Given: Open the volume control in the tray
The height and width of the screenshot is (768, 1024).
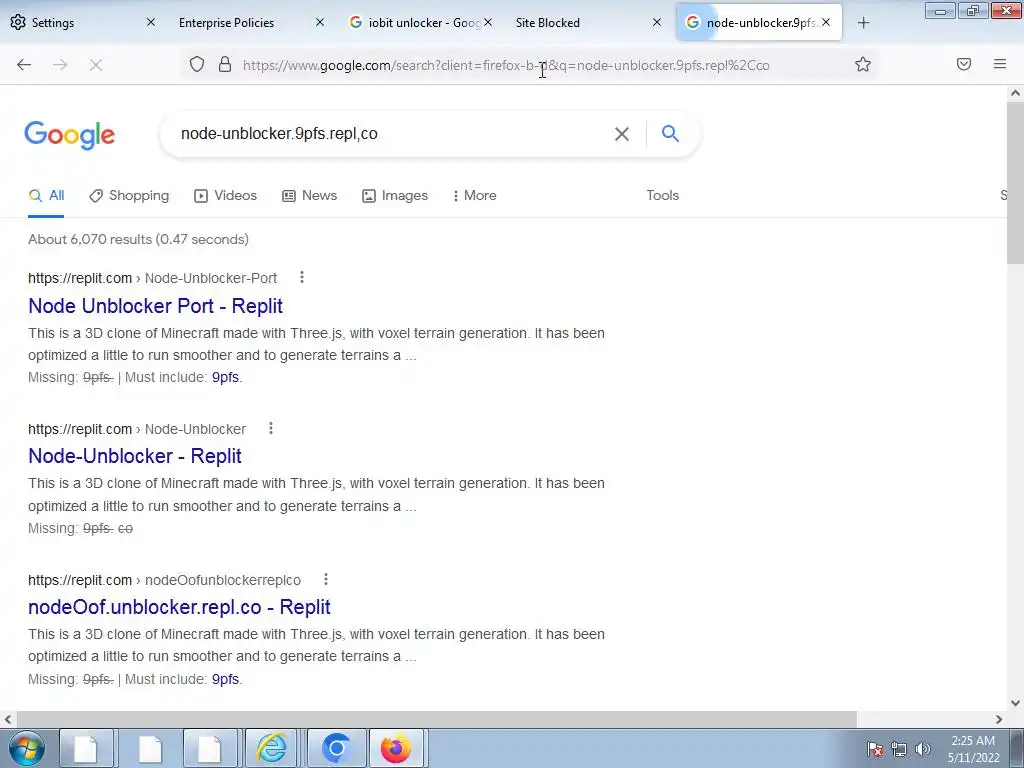Looking at the screenshot, I should (x=922, y=749).
